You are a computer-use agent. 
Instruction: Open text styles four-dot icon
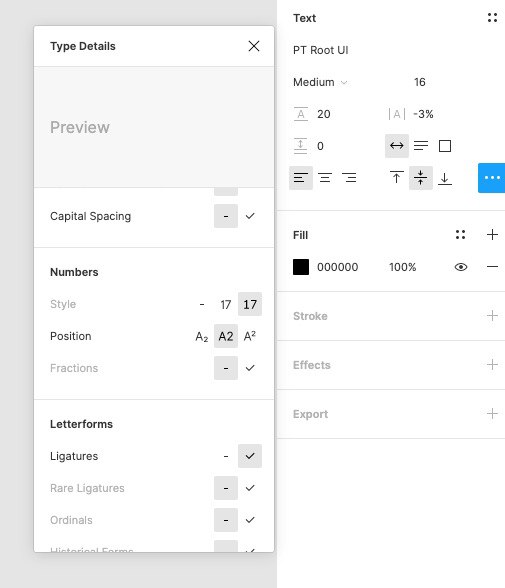coord(492,18)
